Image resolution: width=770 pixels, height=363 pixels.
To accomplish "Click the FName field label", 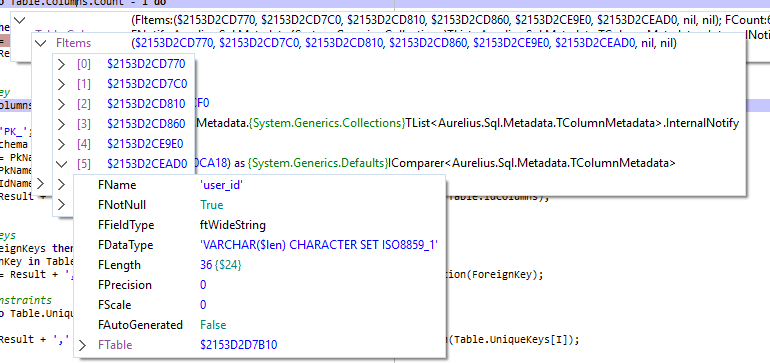I will coord(117,185).
